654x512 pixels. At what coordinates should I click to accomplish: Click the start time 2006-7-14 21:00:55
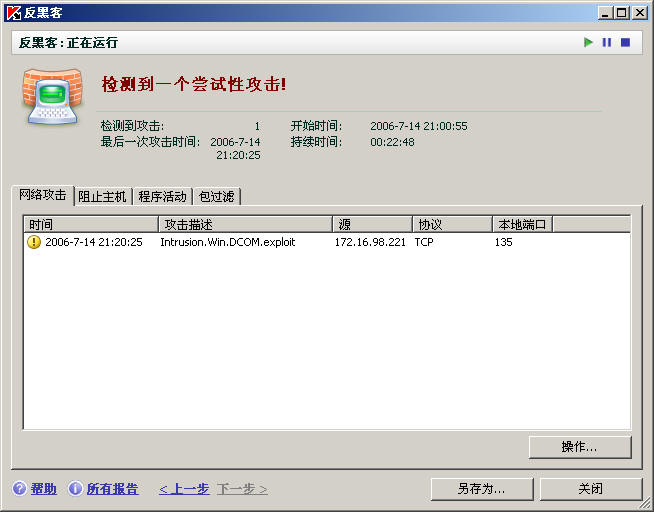click(x=419, y=126)
